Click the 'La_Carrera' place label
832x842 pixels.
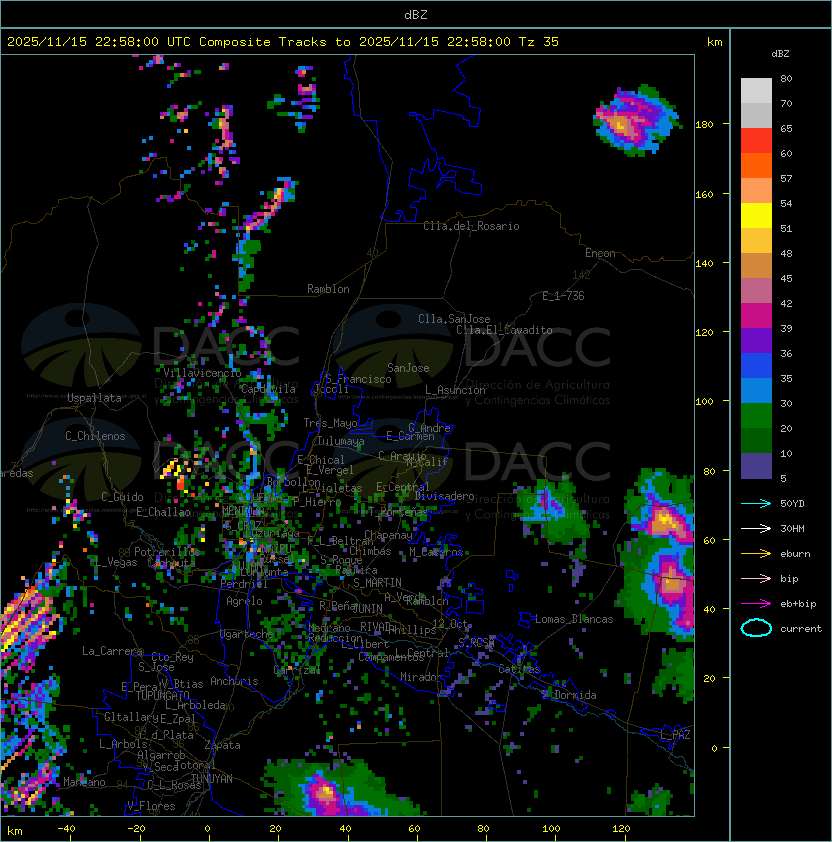[x=113, y=651]
